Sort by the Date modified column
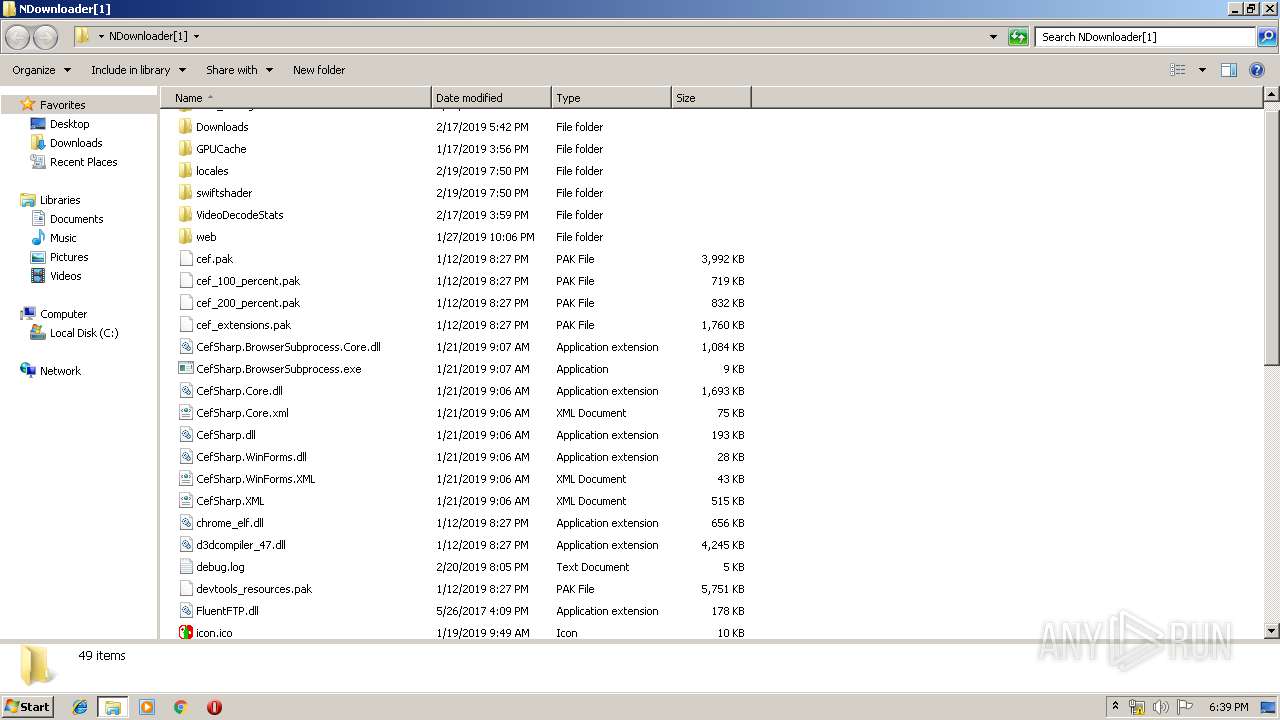1280x720 pixels. (x=491, y=98)
